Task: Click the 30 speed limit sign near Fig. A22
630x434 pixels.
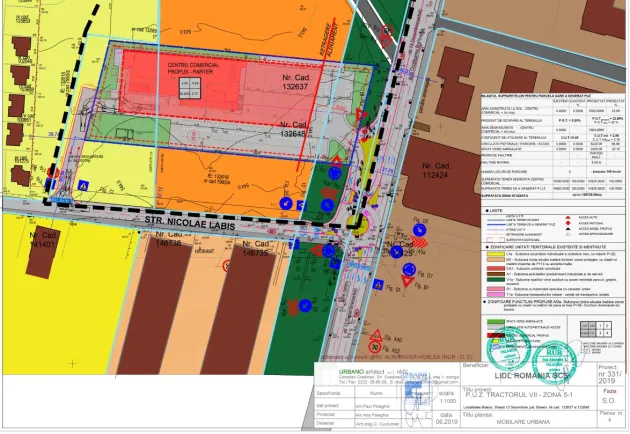Action: point(375,347)
